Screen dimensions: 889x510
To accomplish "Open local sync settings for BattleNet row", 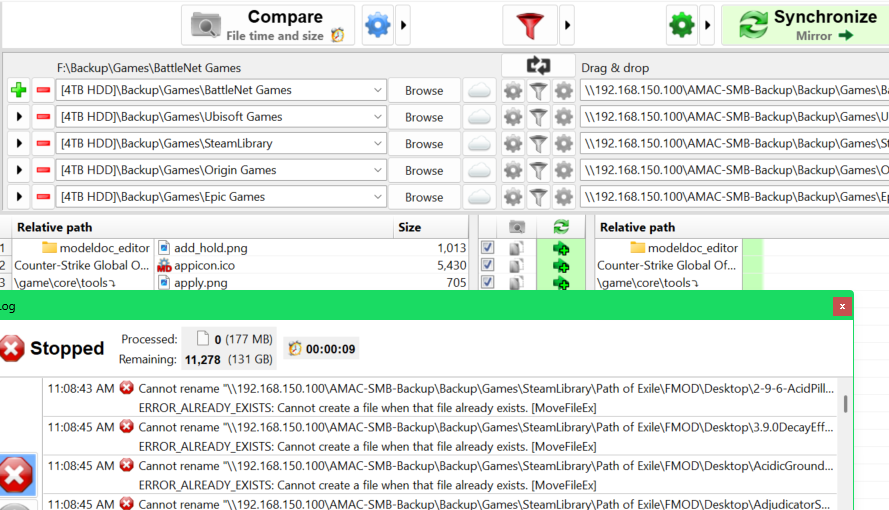I will click(564, 91).
